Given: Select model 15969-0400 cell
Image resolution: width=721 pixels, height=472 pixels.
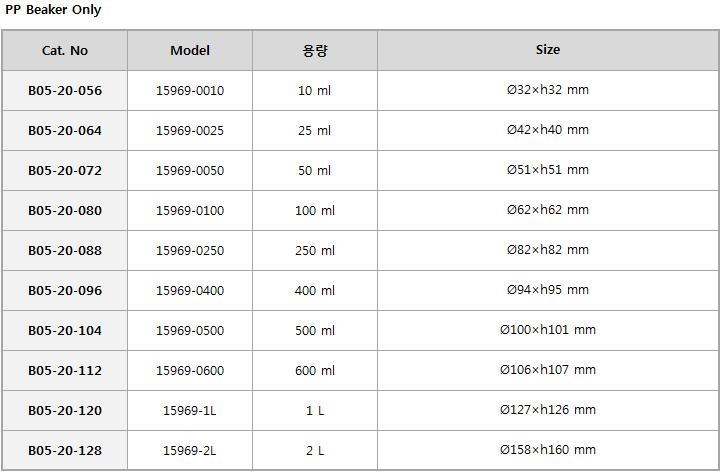Looking at the screenshot, I should pyautogui.click(x=190, y=291).
